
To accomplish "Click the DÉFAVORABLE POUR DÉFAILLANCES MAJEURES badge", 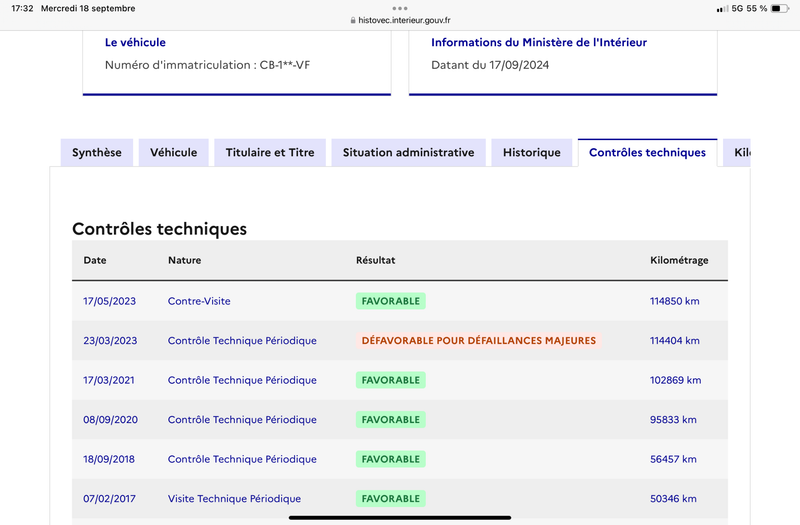I will 479,340.
